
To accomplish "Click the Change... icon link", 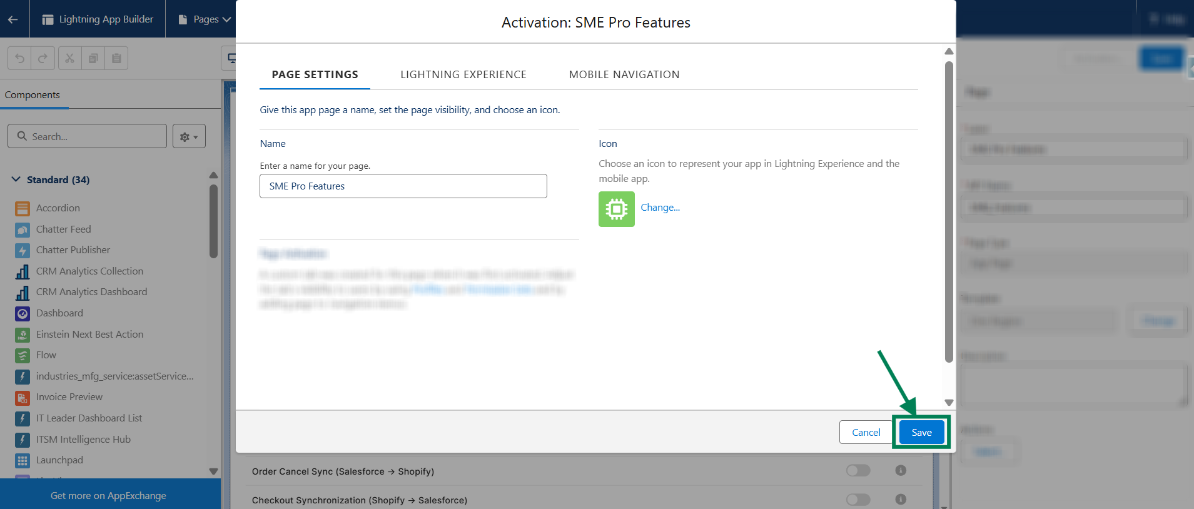I will pyautogui.click(x=660, y=207).
